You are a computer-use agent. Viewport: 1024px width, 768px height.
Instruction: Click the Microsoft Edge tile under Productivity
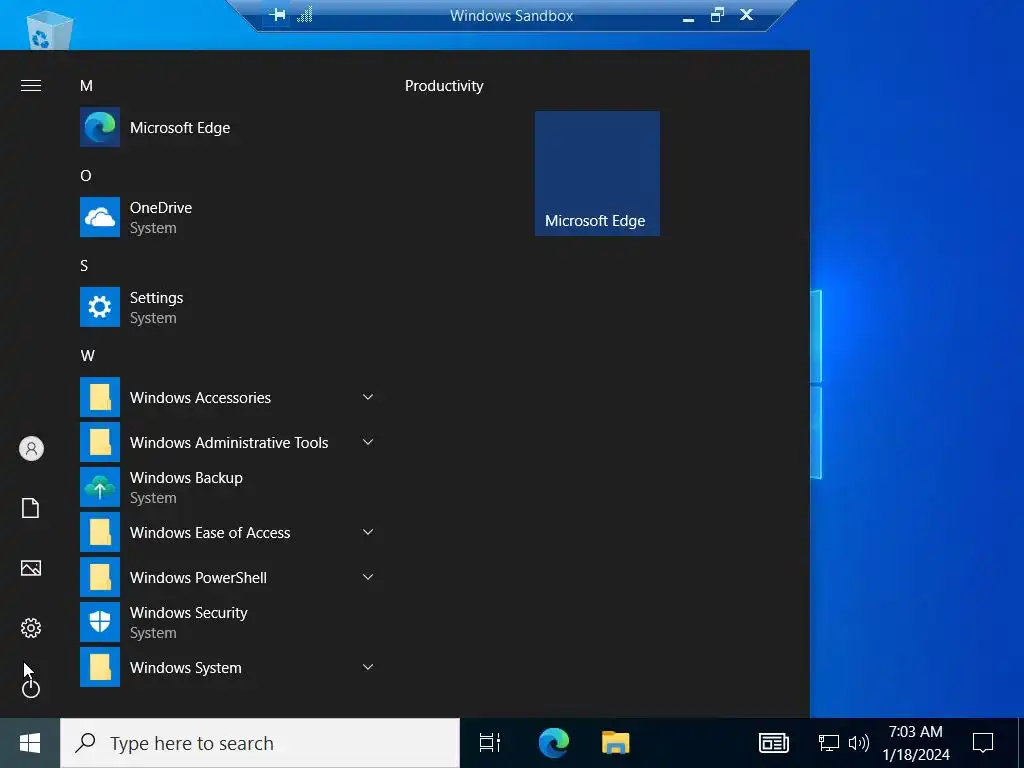[597, 174]
